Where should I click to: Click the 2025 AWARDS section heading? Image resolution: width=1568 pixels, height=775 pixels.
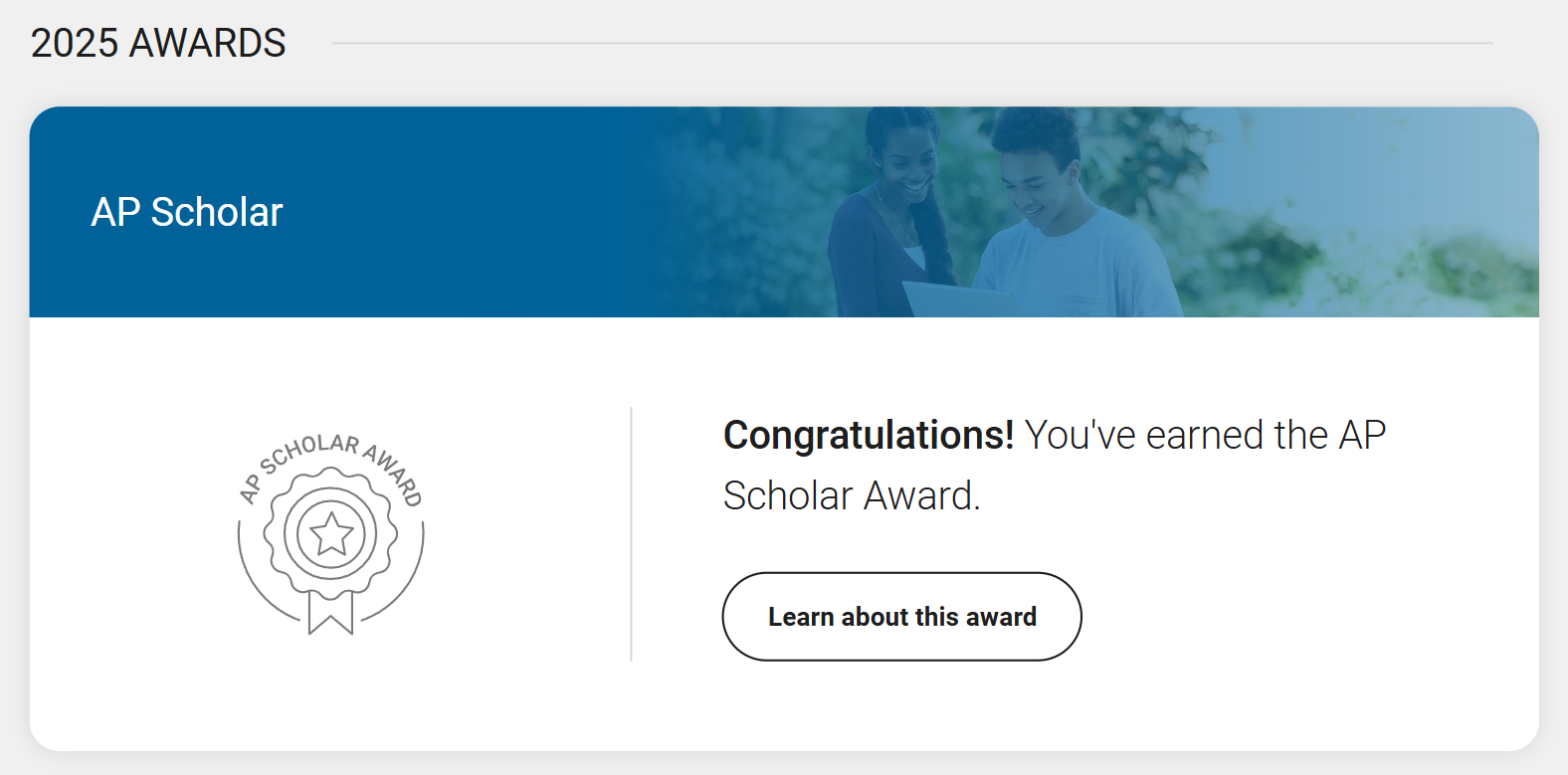click(x=158, y=43)
